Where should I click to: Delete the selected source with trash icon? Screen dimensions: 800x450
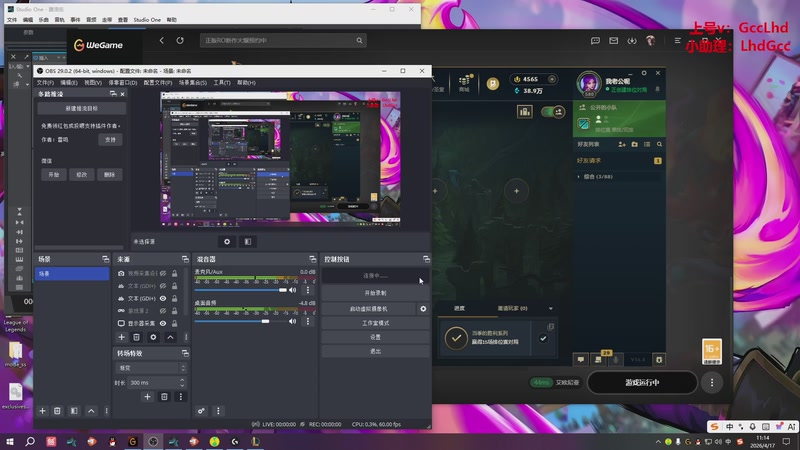136,337
